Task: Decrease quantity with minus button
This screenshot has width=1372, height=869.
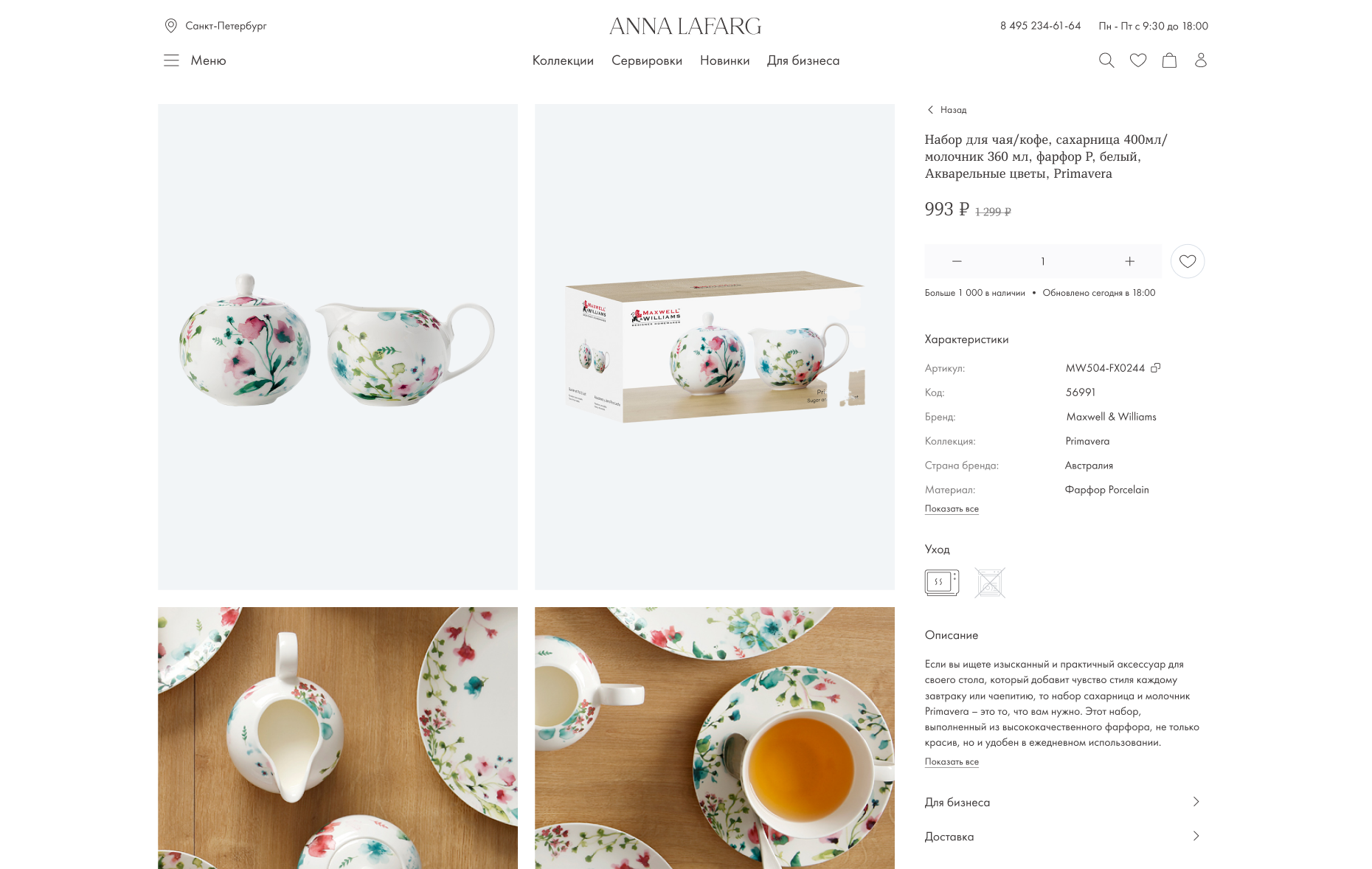Action: pyautogui.click(x=957, y=261)
